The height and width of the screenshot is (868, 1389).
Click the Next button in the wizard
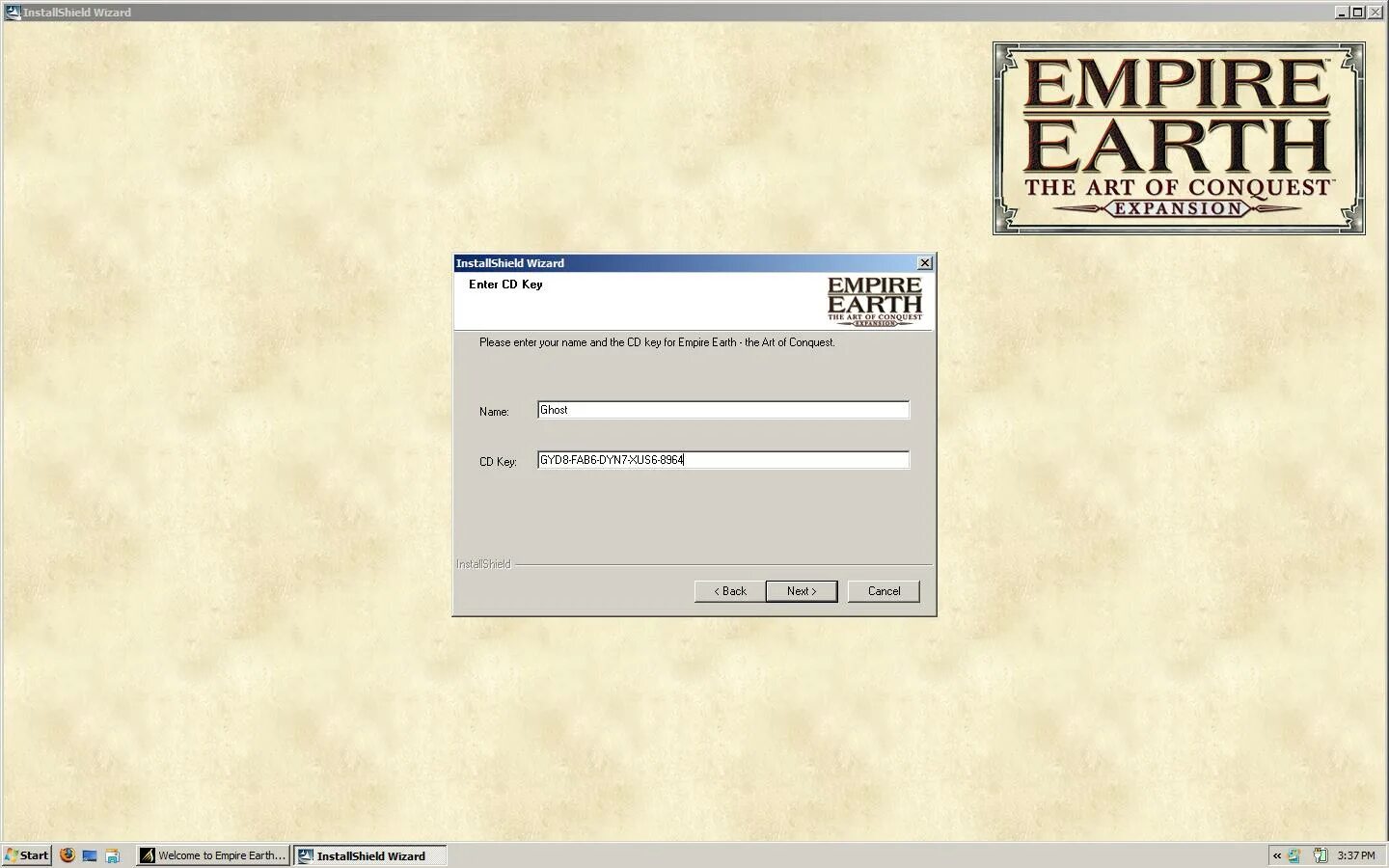point(801,591)
